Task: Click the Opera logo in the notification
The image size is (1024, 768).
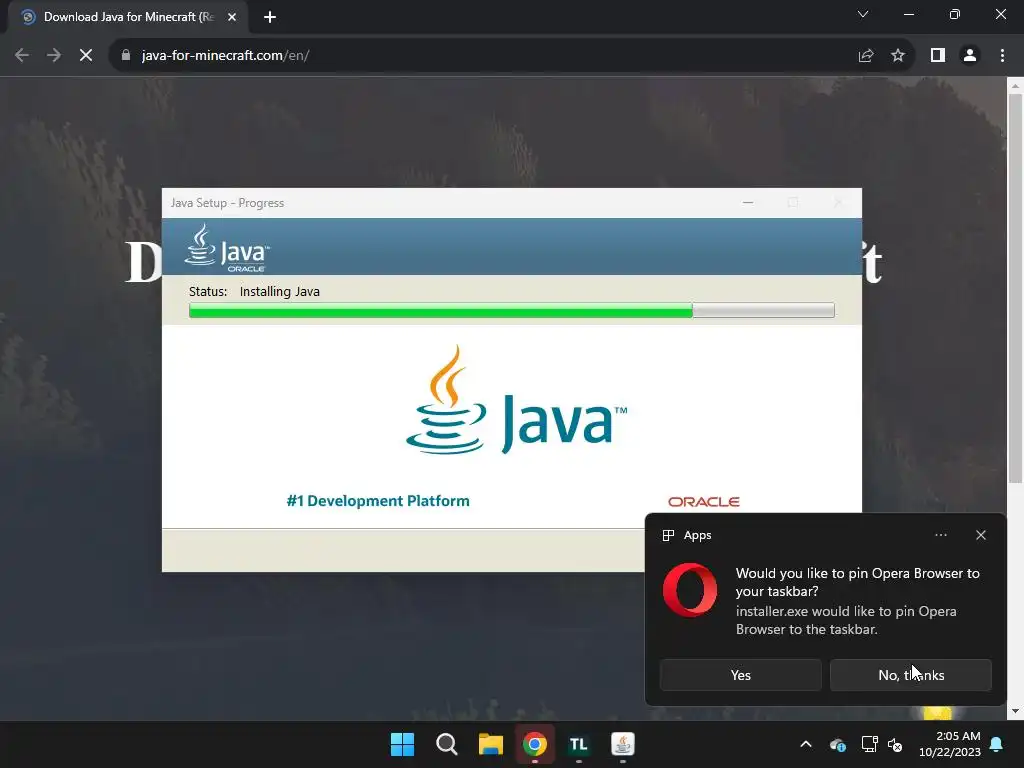Action: tap(690, 590)
